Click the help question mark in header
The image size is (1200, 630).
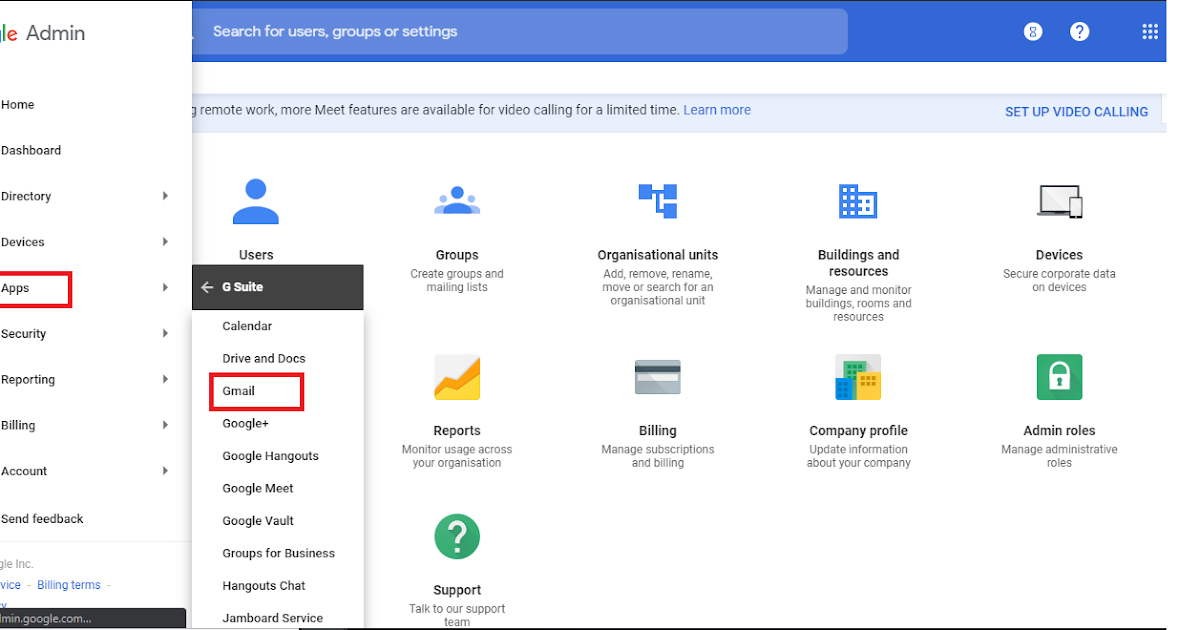1079,32
